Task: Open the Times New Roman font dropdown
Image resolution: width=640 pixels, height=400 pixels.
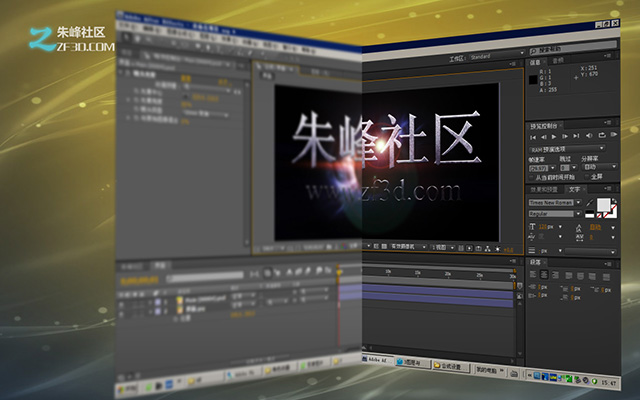Action: [x=578, y=202]
